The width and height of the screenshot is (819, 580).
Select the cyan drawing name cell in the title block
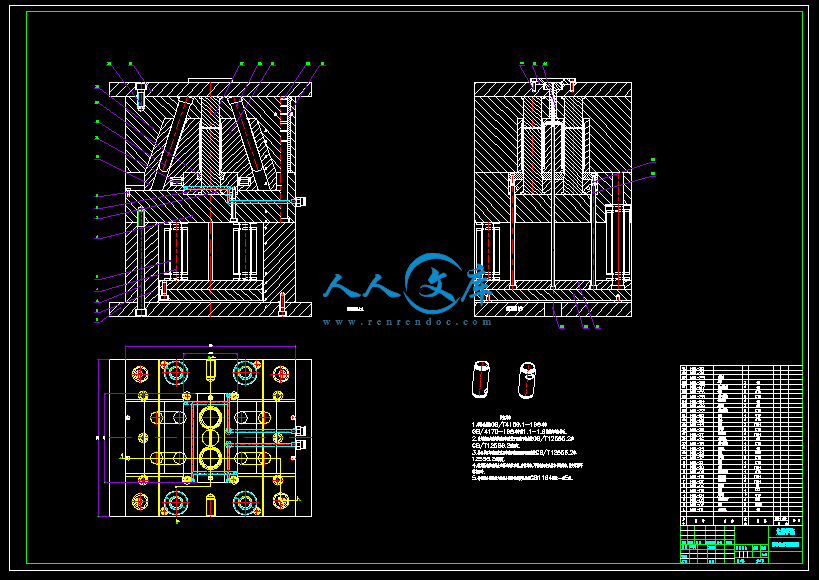[x=786, y=544]
